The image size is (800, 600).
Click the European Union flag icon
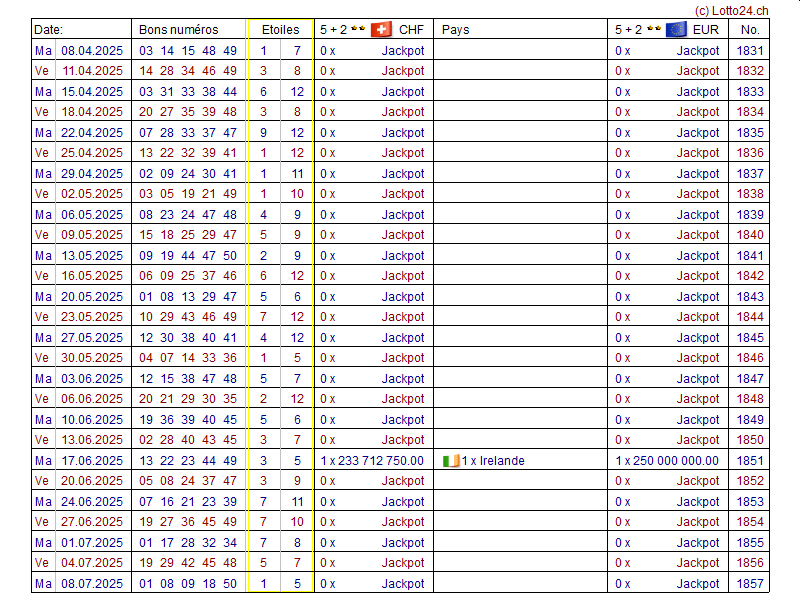676,29
